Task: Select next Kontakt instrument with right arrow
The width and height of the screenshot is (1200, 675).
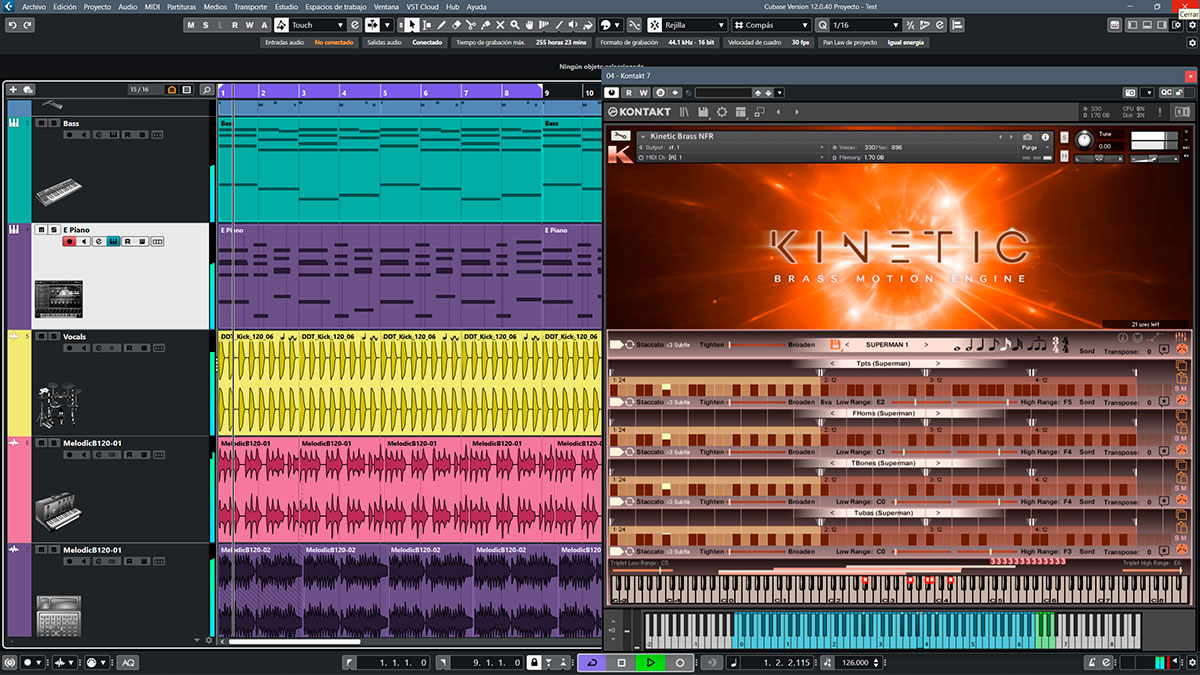Action: 795,111
